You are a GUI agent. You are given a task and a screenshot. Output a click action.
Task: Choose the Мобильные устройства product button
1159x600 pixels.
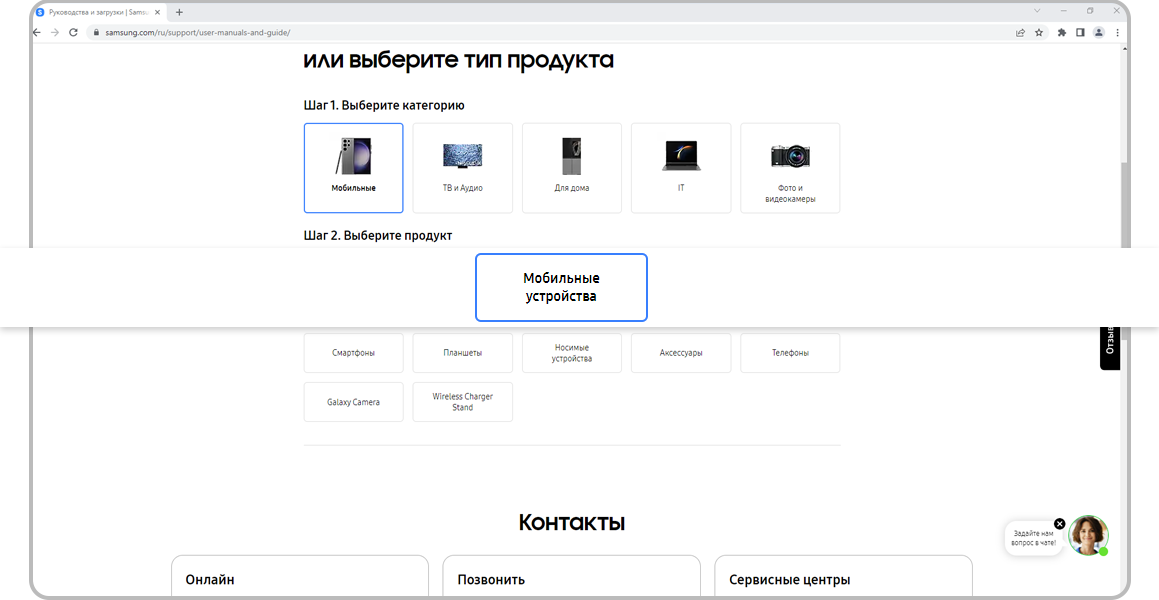[x=561, y=287]
